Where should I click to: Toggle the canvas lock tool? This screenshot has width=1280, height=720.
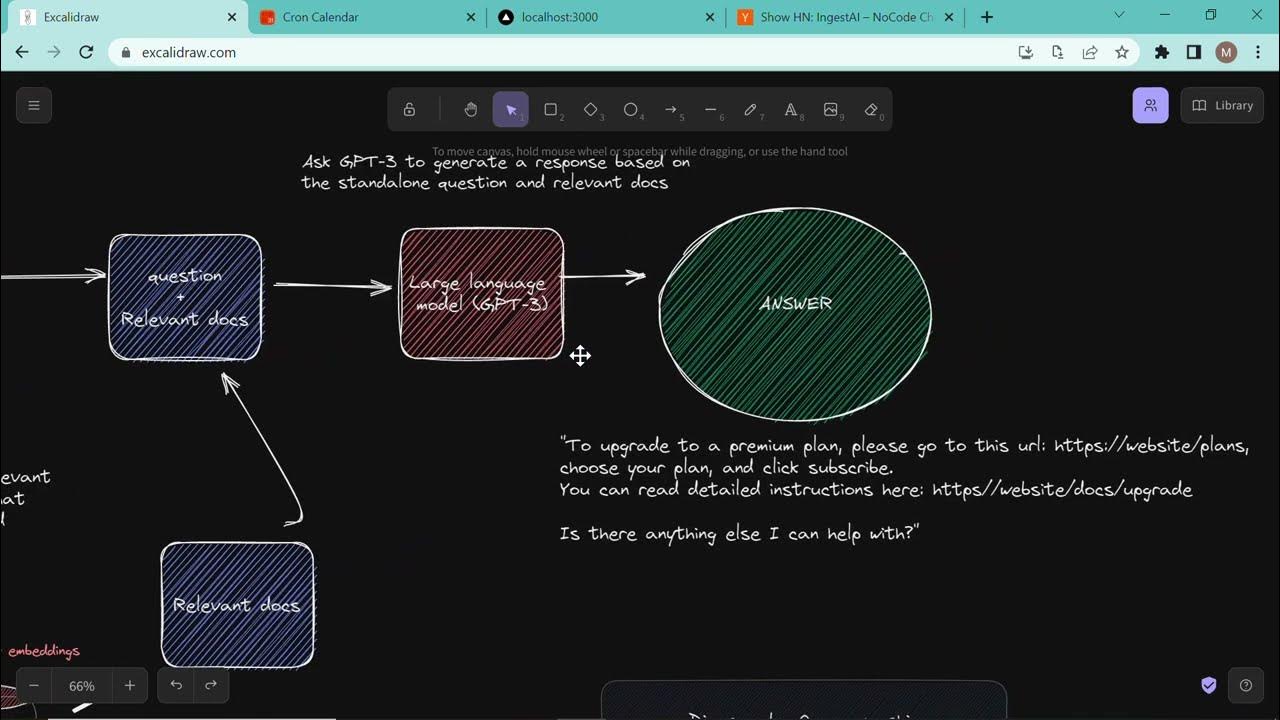click(x=409, y=110)
